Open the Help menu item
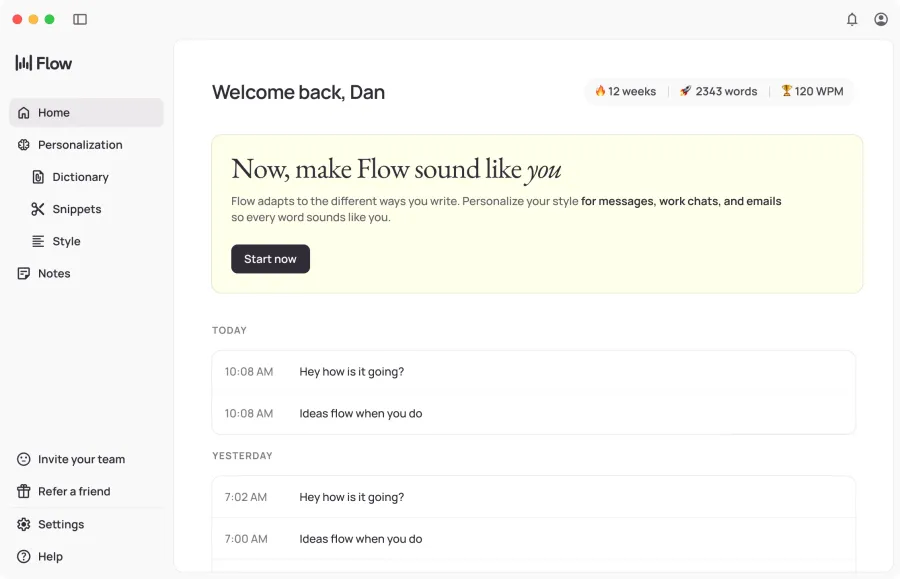 click(50, 556)
